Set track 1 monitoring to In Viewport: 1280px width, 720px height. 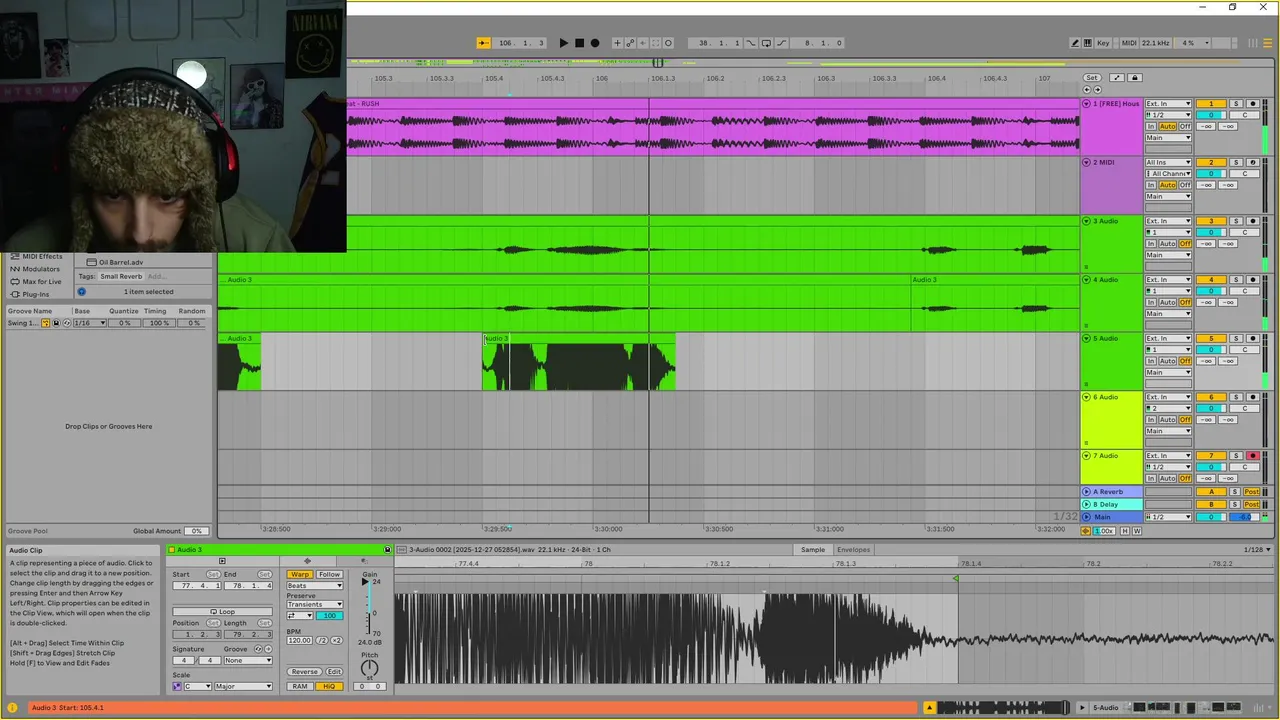pos(1151,126)
